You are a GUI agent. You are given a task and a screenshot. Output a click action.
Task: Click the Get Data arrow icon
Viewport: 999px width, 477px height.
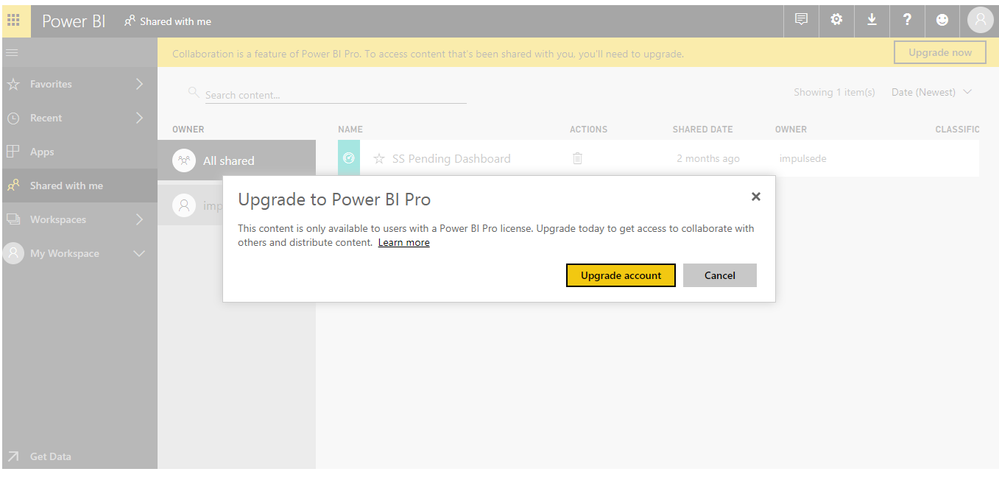point(13,457)
